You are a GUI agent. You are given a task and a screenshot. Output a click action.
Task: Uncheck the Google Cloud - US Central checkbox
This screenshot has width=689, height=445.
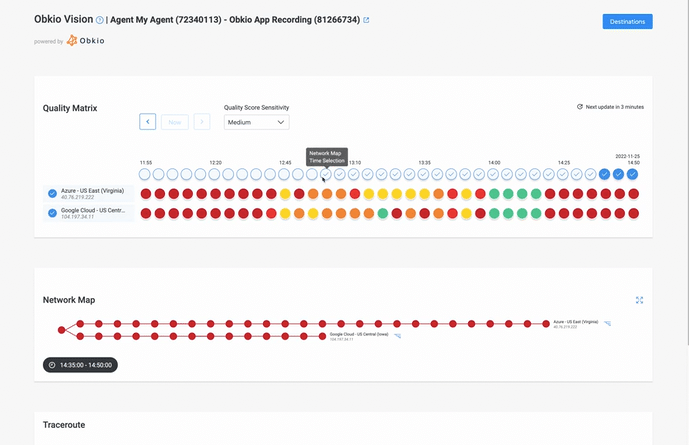tap(52, 213)
